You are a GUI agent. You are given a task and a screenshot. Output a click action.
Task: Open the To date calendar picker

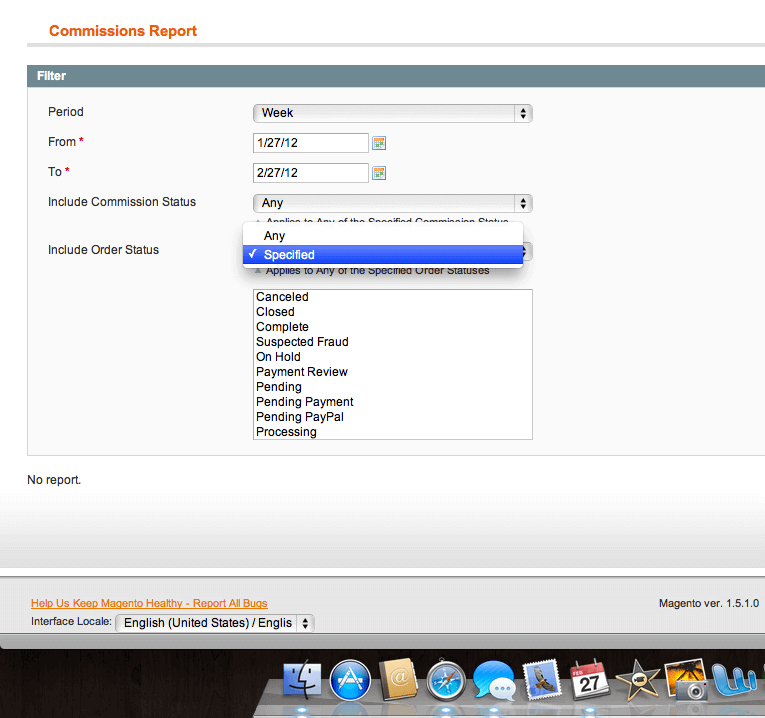coord(379,173)
